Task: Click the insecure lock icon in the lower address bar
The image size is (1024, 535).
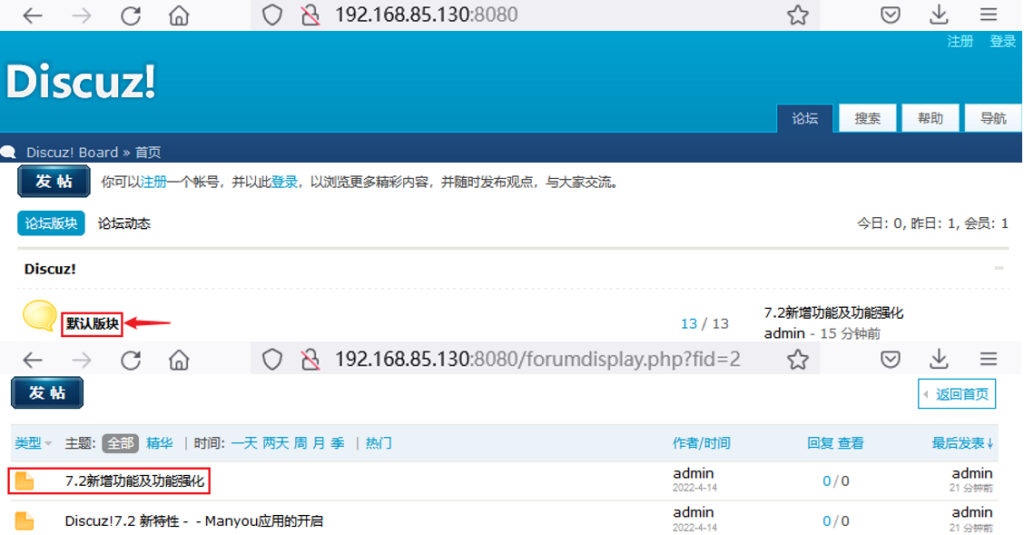Action: click(x=310, y=360)
